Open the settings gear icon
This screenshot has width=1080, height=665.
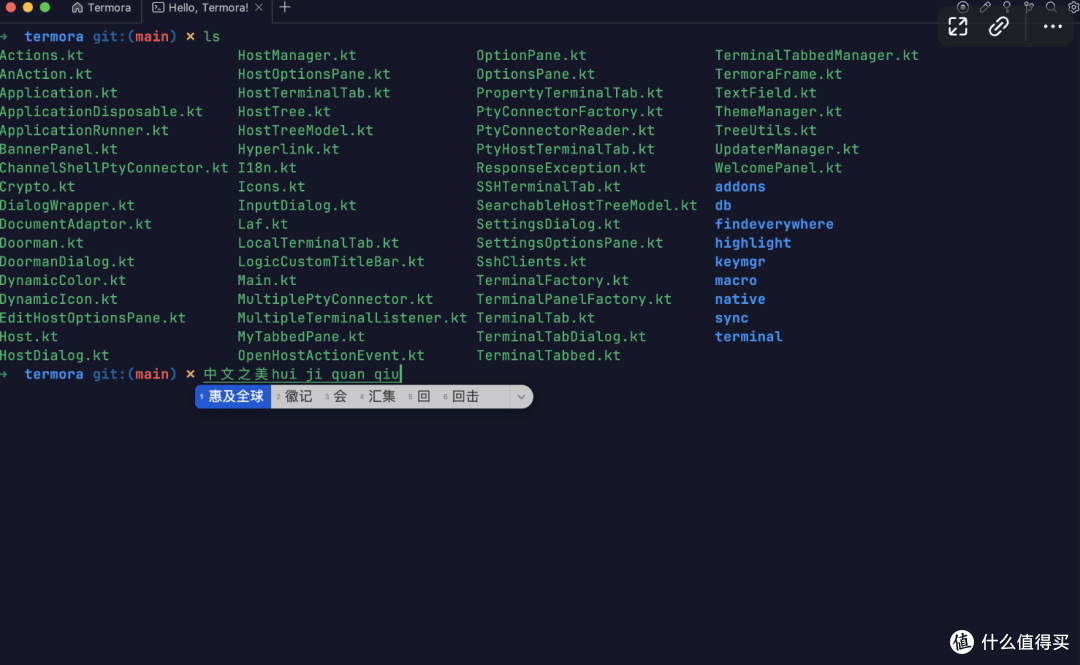[1072, 7]
